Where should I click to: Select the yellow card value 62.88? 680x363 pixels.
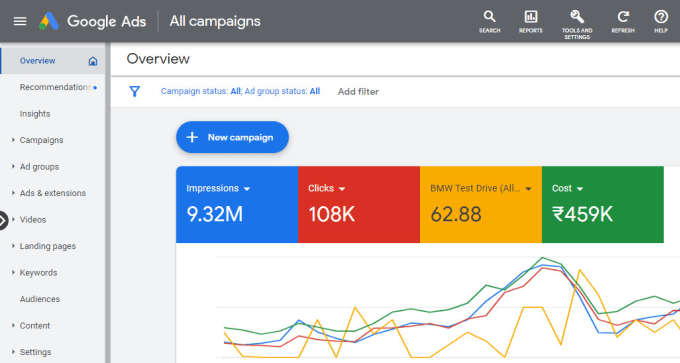(456, 214)
